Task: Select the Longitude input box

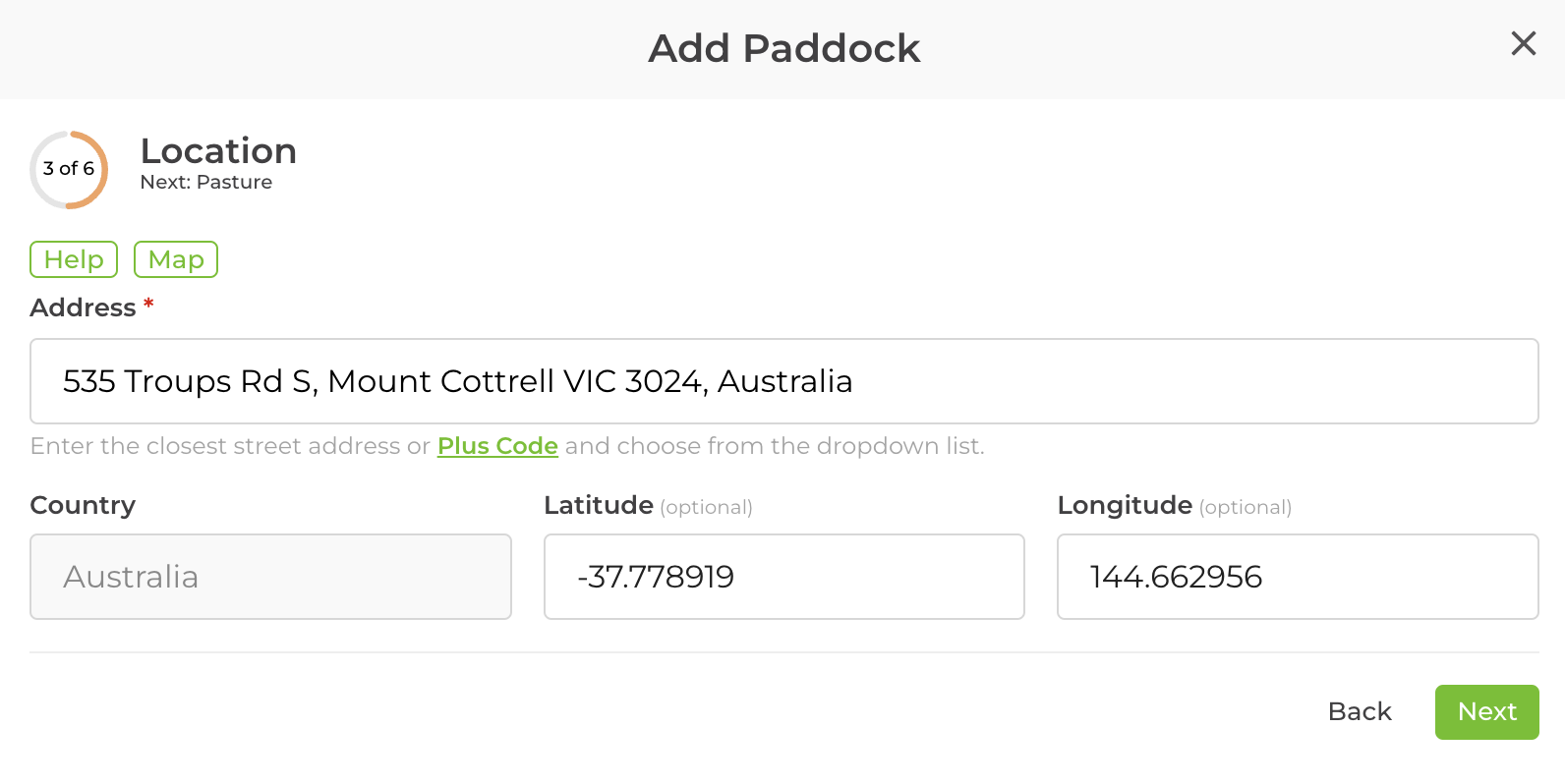Action: point(1297,577)
